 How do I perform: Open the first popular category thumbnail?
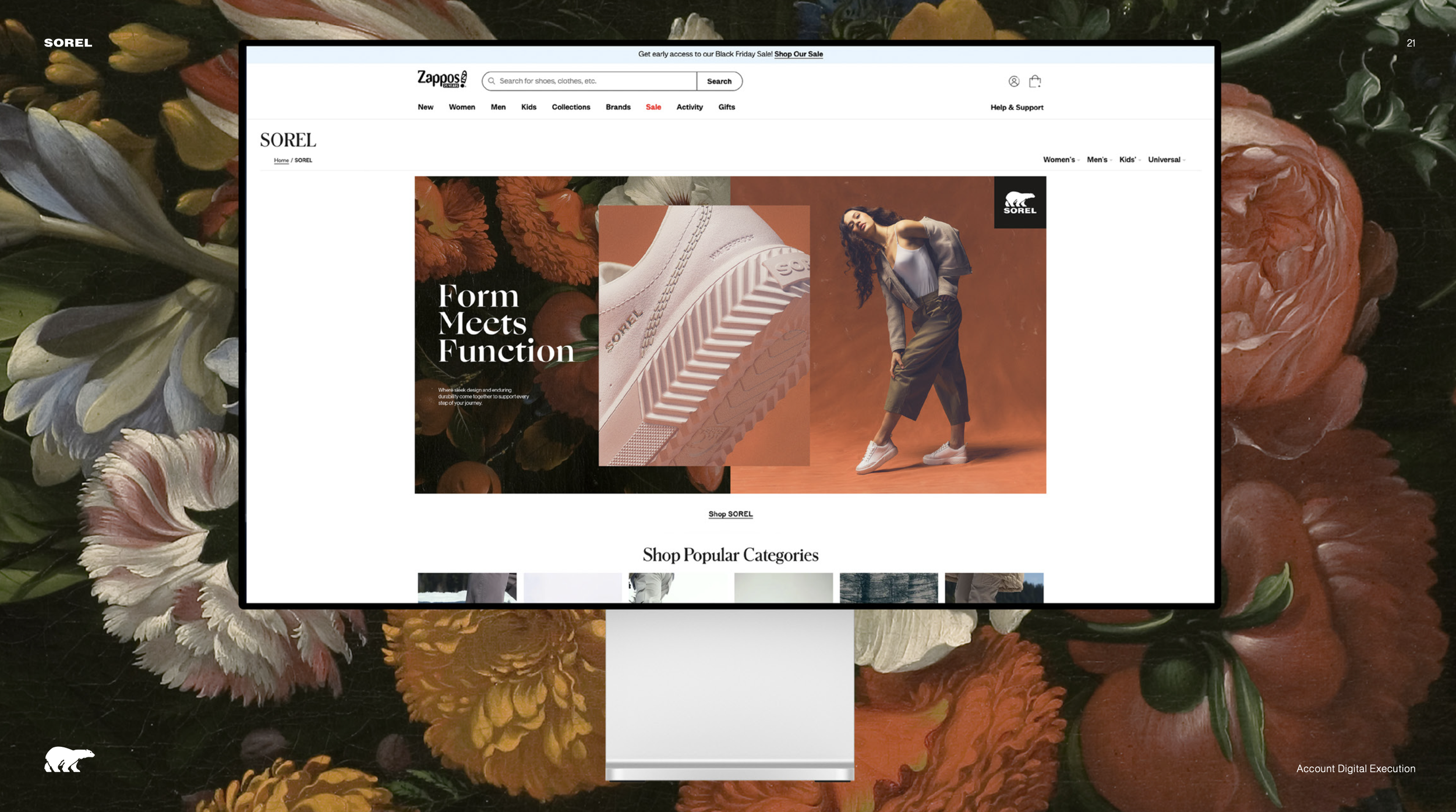tap(467, 587)
